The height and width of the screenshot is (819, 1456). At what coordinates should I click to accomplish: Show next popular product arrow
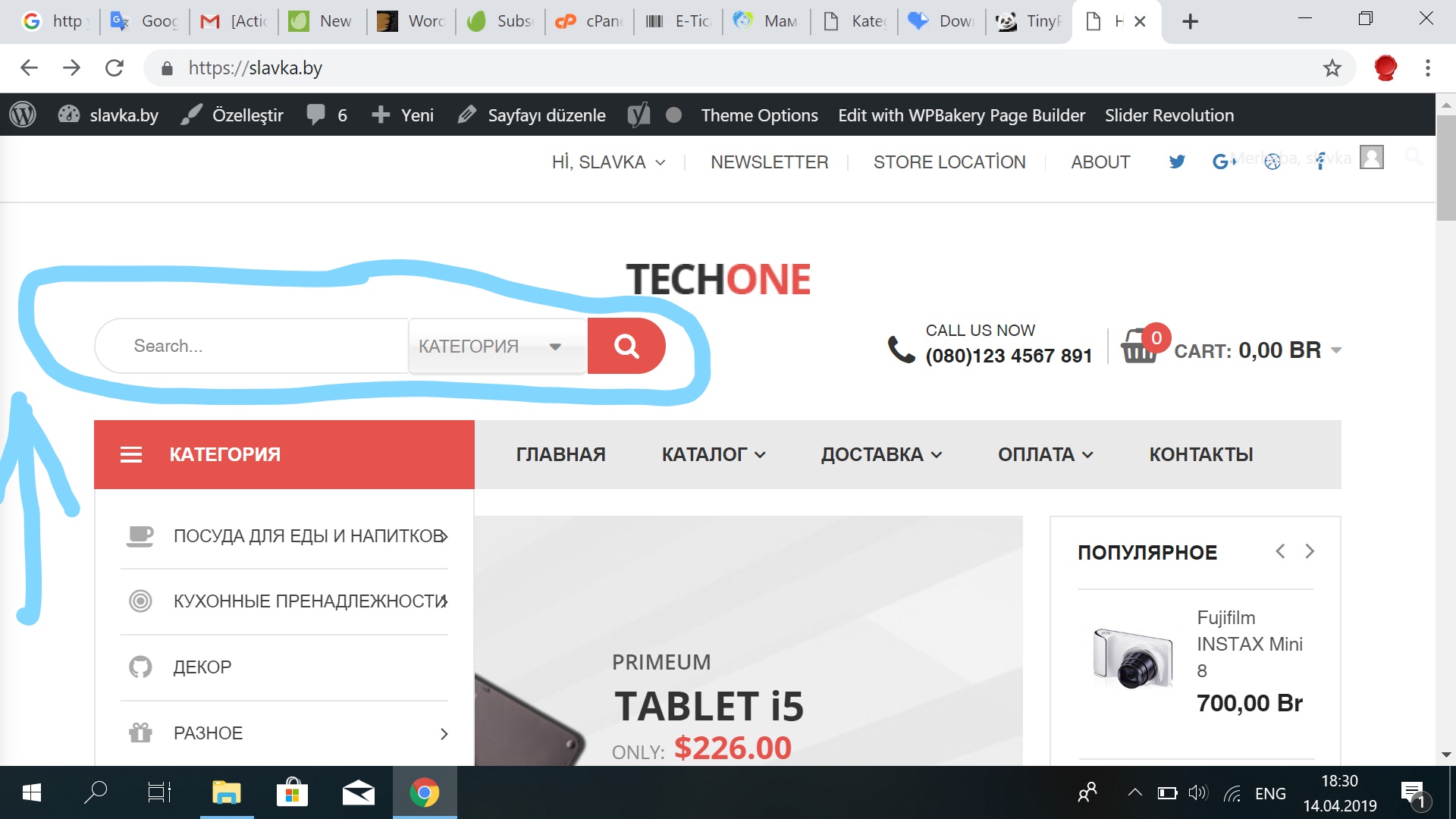pos(1310,551)
